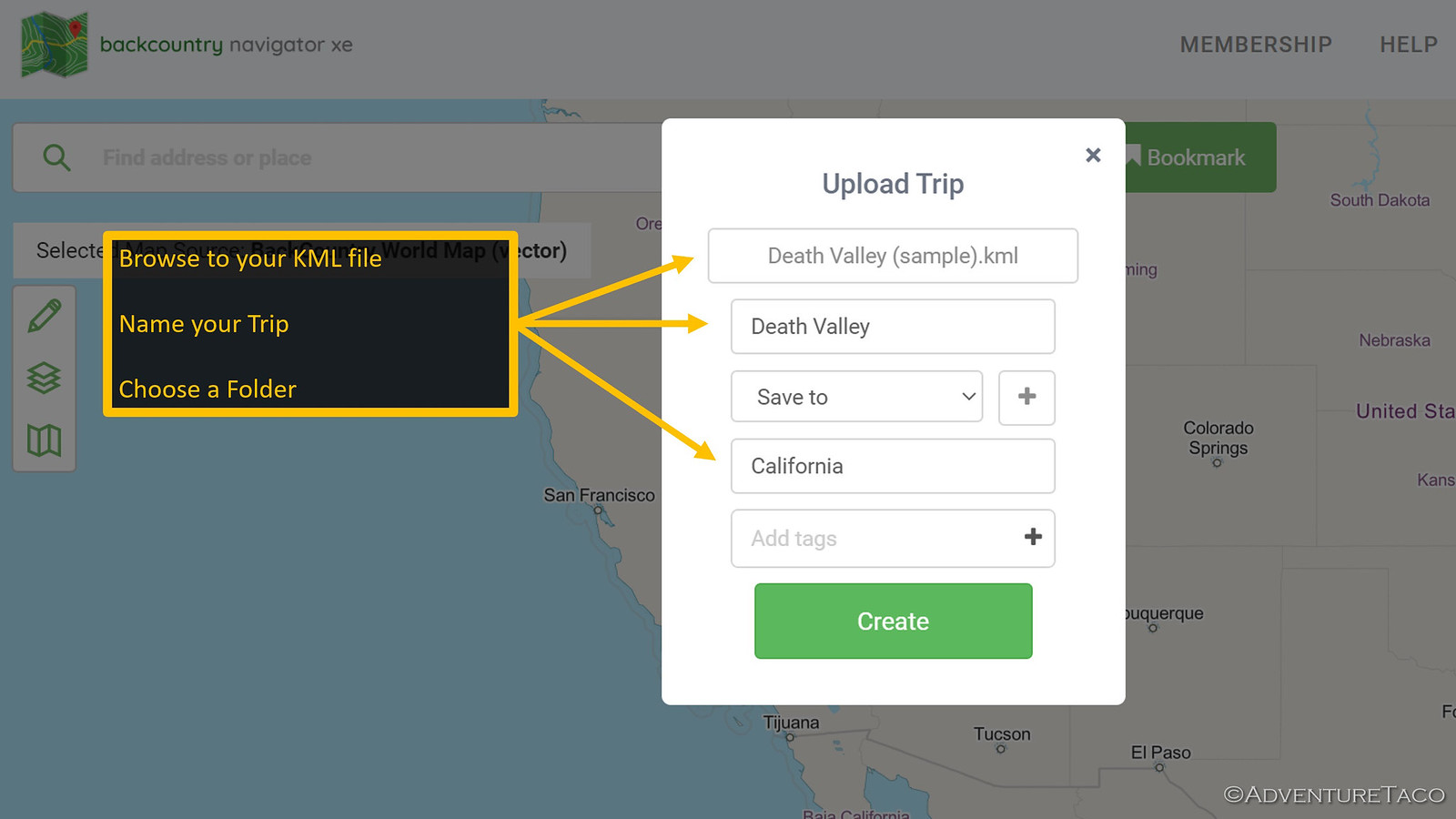This screenshot has width=1456, height=819.
Task: Click the Colorado Springs map label
Action: point(1218,438)
